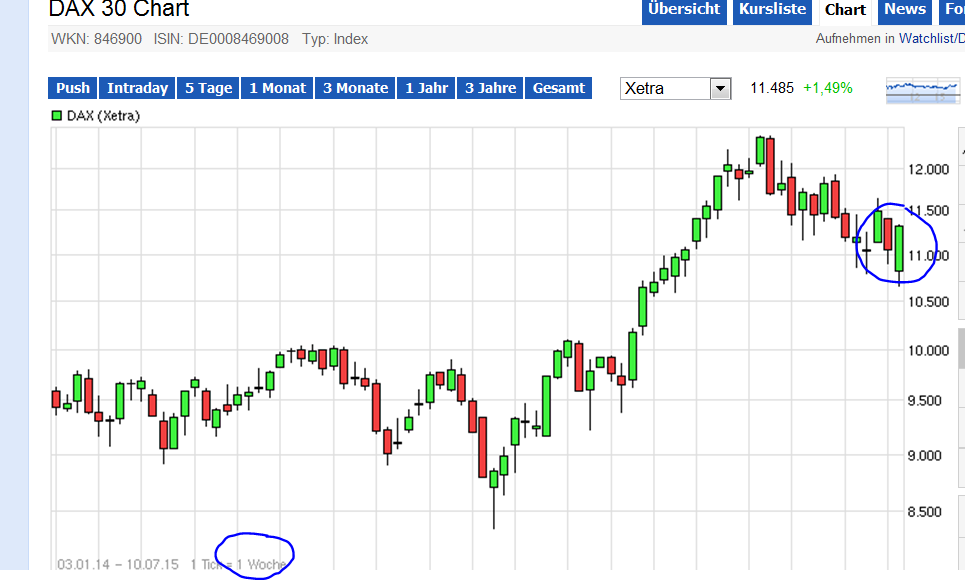Click the ISIN DE0008469008 text

tap(221, 39)
